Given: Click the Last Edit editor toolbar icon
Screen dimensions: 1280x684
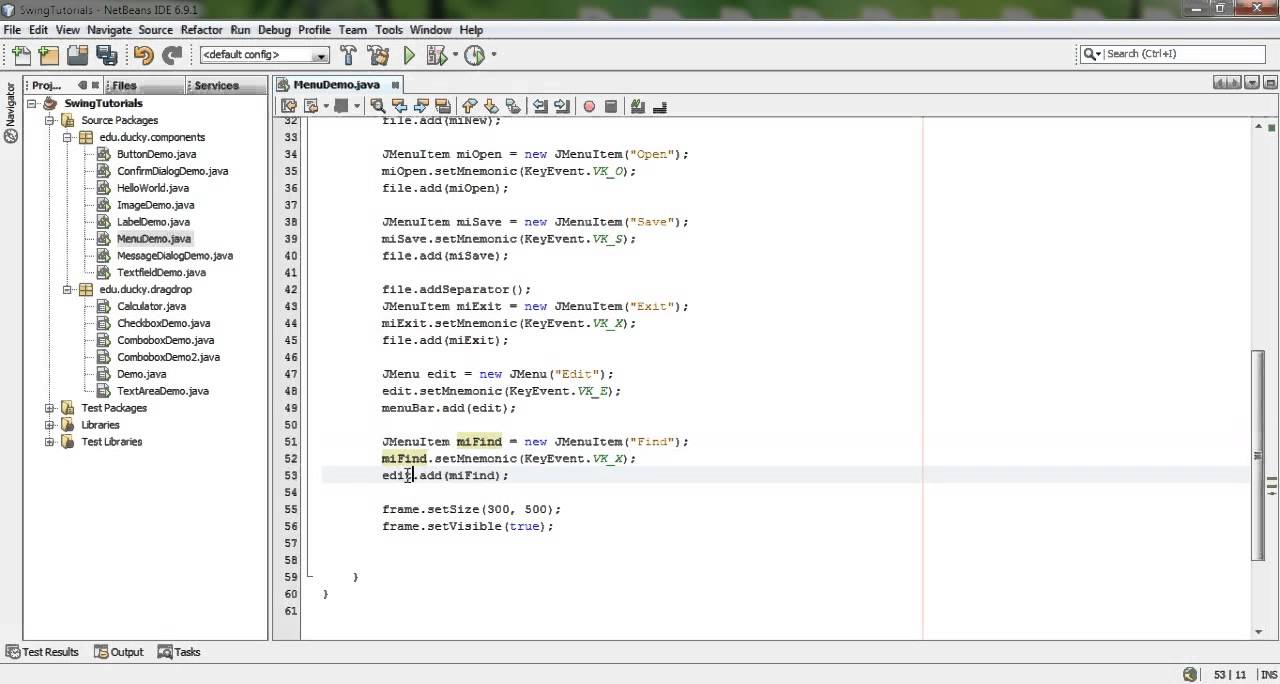Looking at the screenshot, I should click(x=289, y=106).
